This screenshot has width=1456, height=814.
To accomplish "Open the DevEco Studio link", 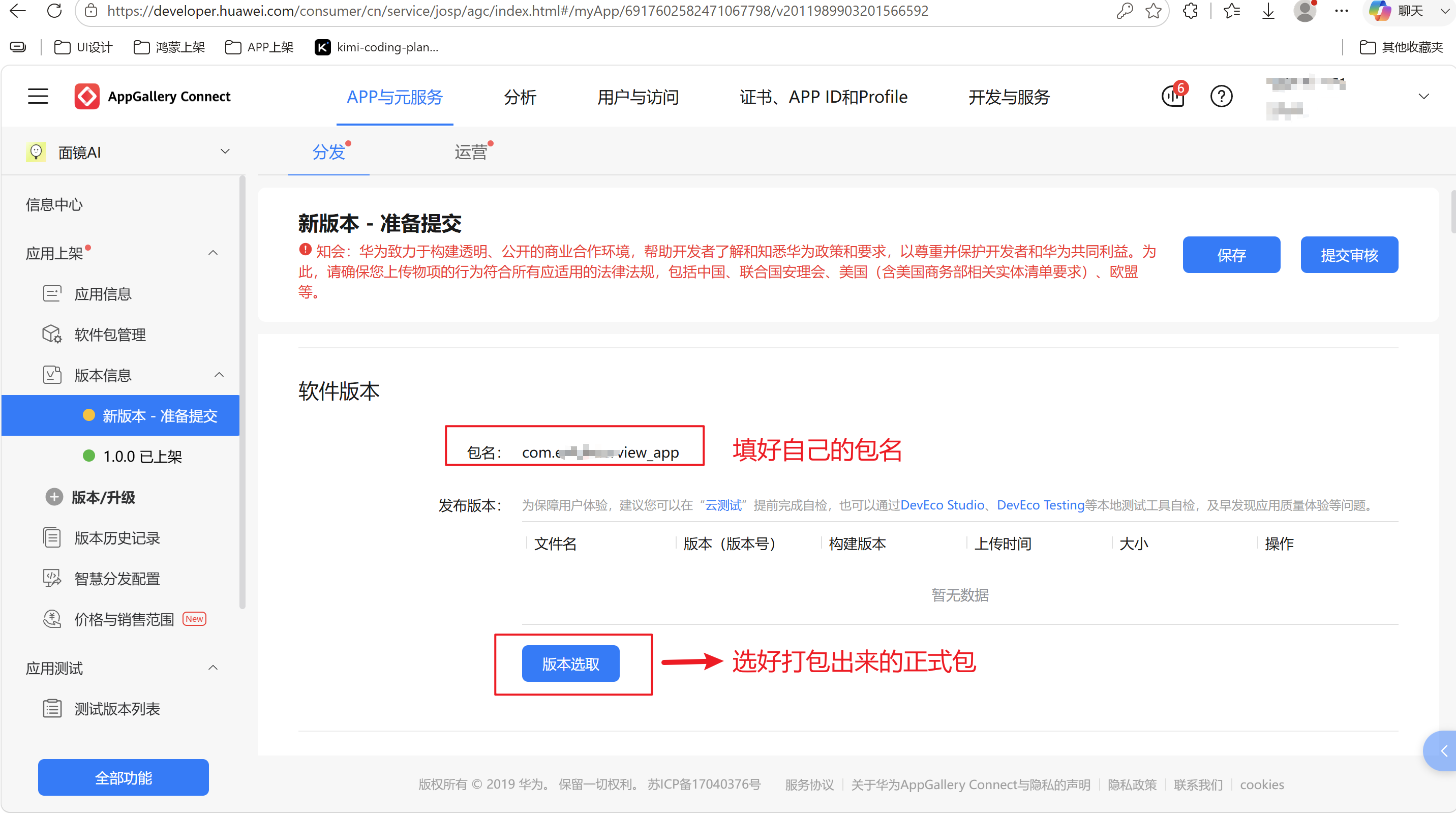I will point(942,505).
